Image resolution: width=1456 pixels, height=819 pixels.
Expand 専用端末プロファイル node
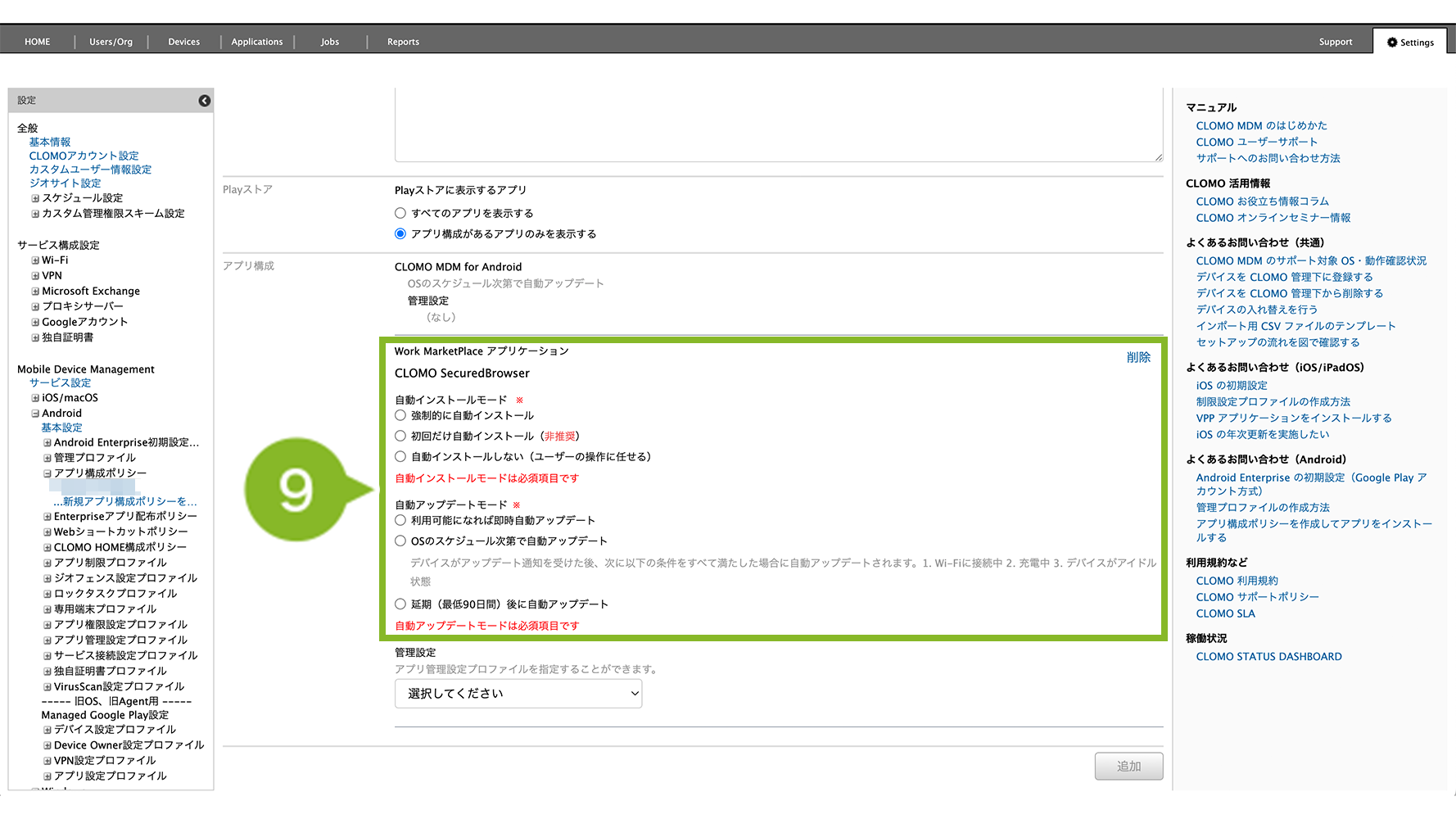(47, 609)
